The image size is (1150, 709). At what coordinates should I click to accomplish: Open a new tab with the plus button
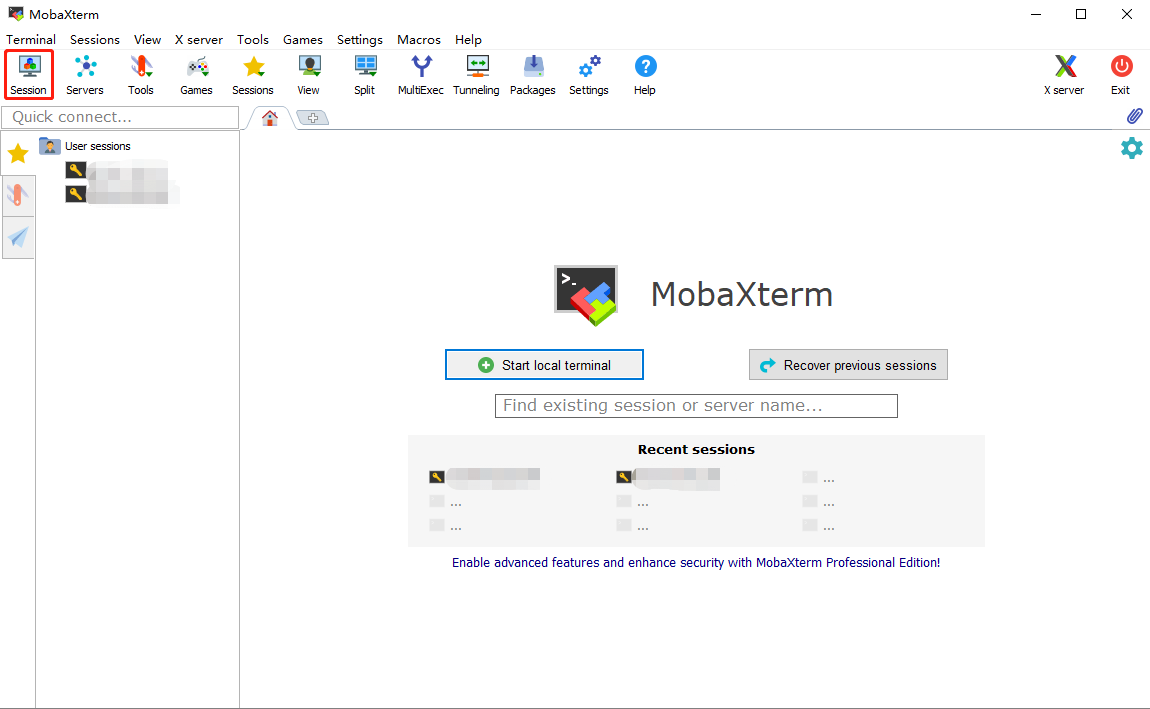[314, 117]
